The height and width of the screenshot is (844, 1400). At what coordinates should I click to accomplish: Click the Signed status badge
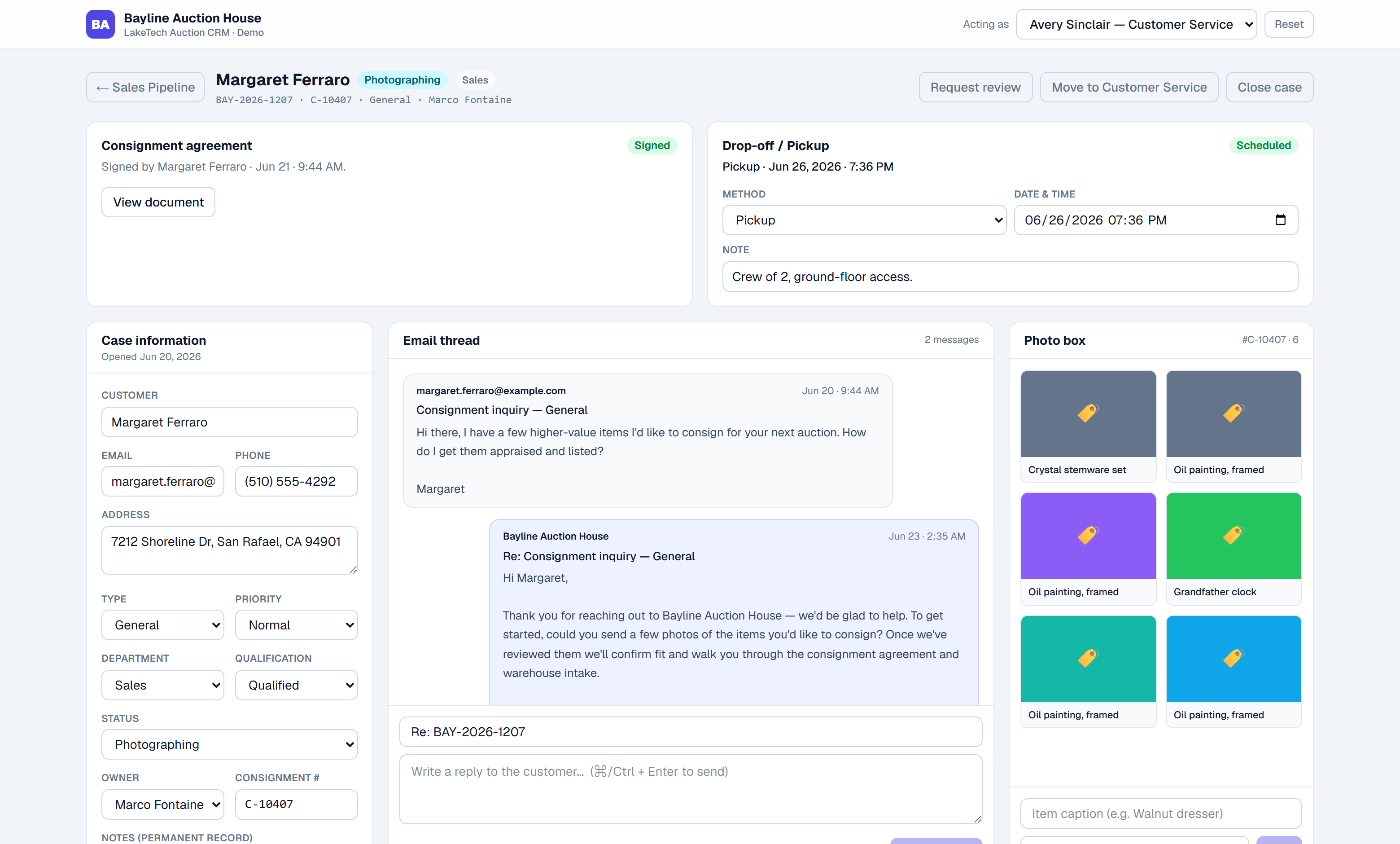pyautogui.click(x=652, y=145)
